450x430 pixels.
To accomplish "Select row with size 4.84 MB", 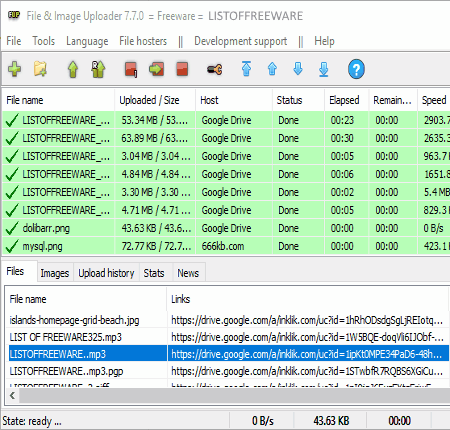I will (x=226, y=174).
